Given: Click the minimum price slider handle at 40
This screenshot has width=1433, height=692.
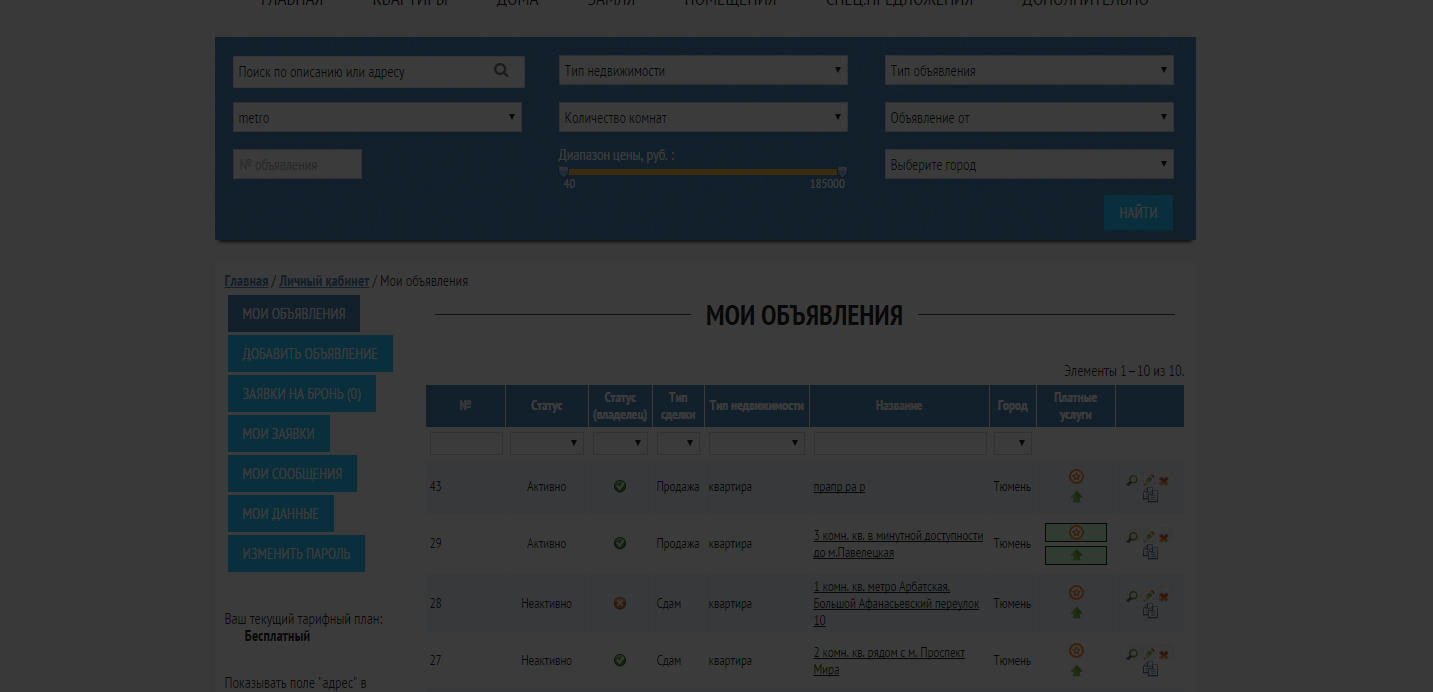Looking at the screenshot, I should click(x=563, y=172).
